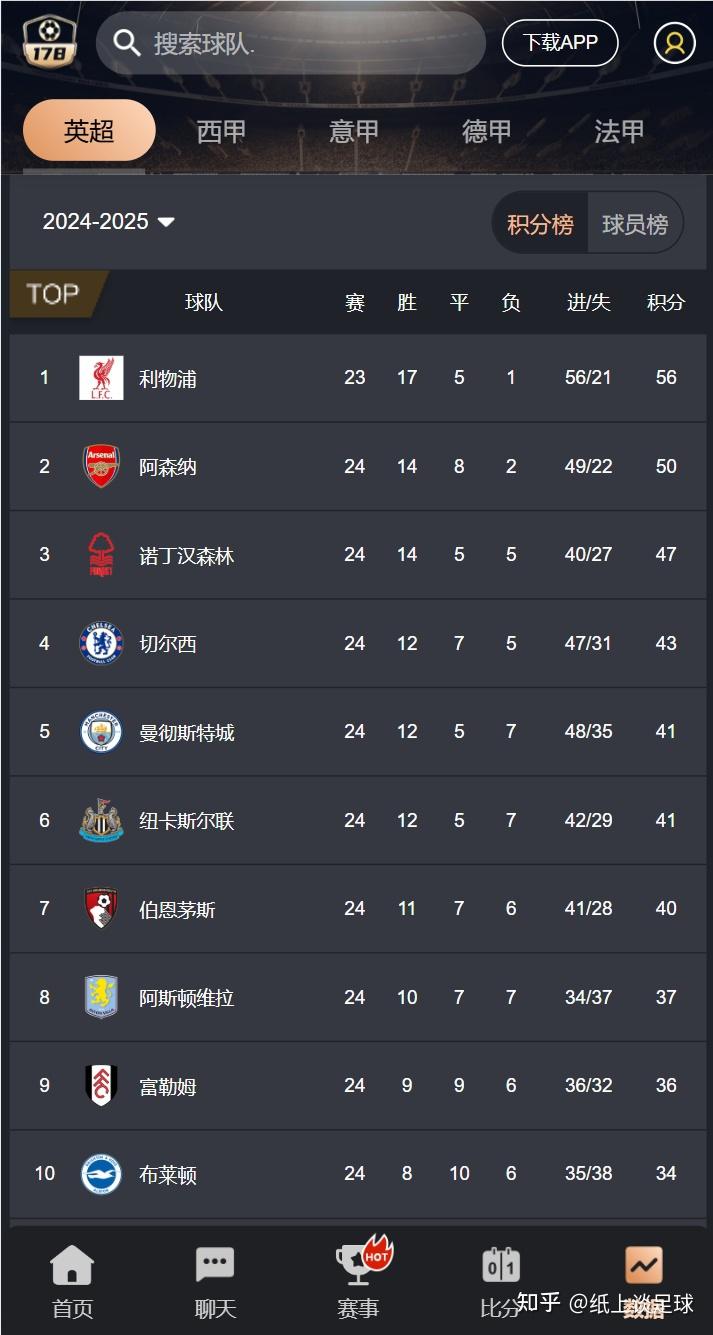
Task: Switch to 积分榜 standings view
Action: click(x=540, y=223)
